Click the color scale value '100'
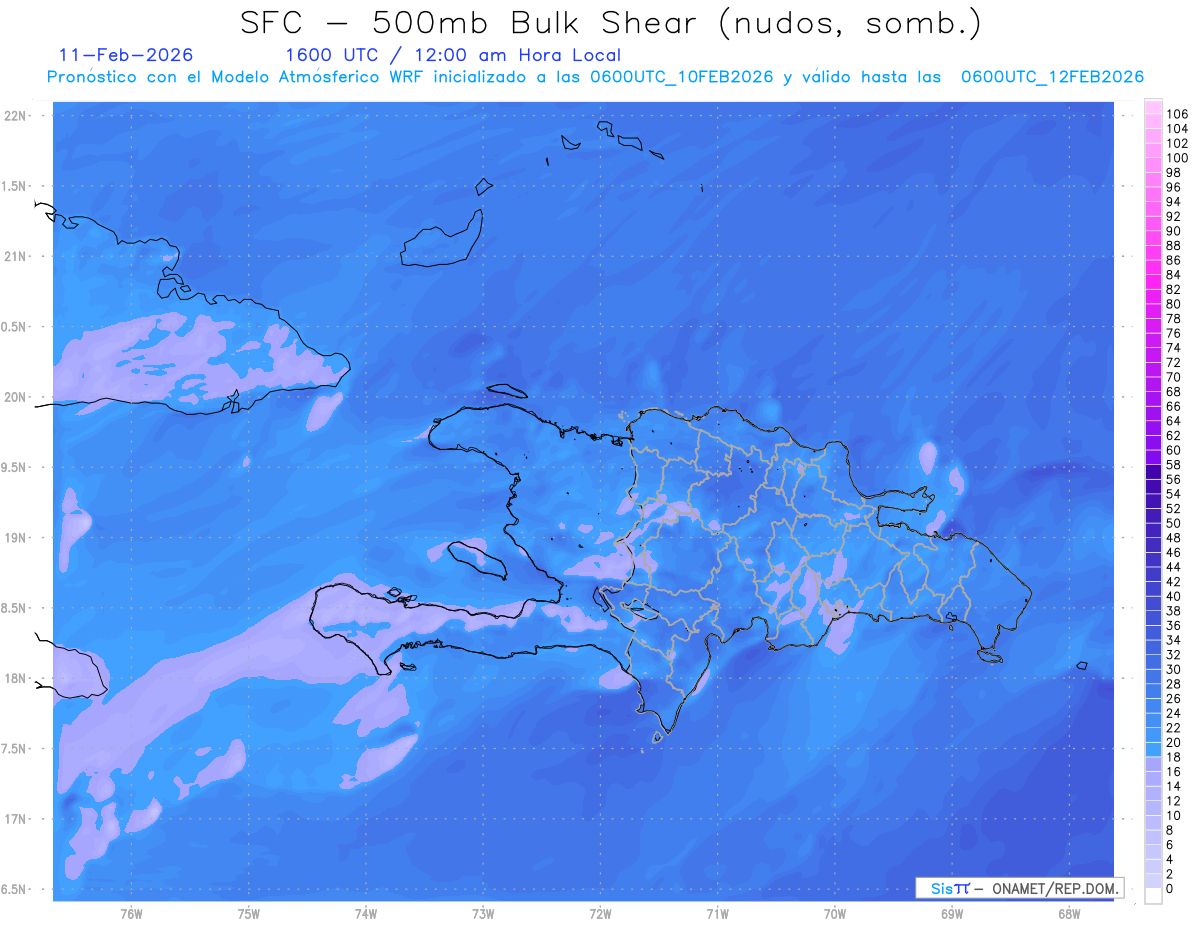 [1177, 158]
